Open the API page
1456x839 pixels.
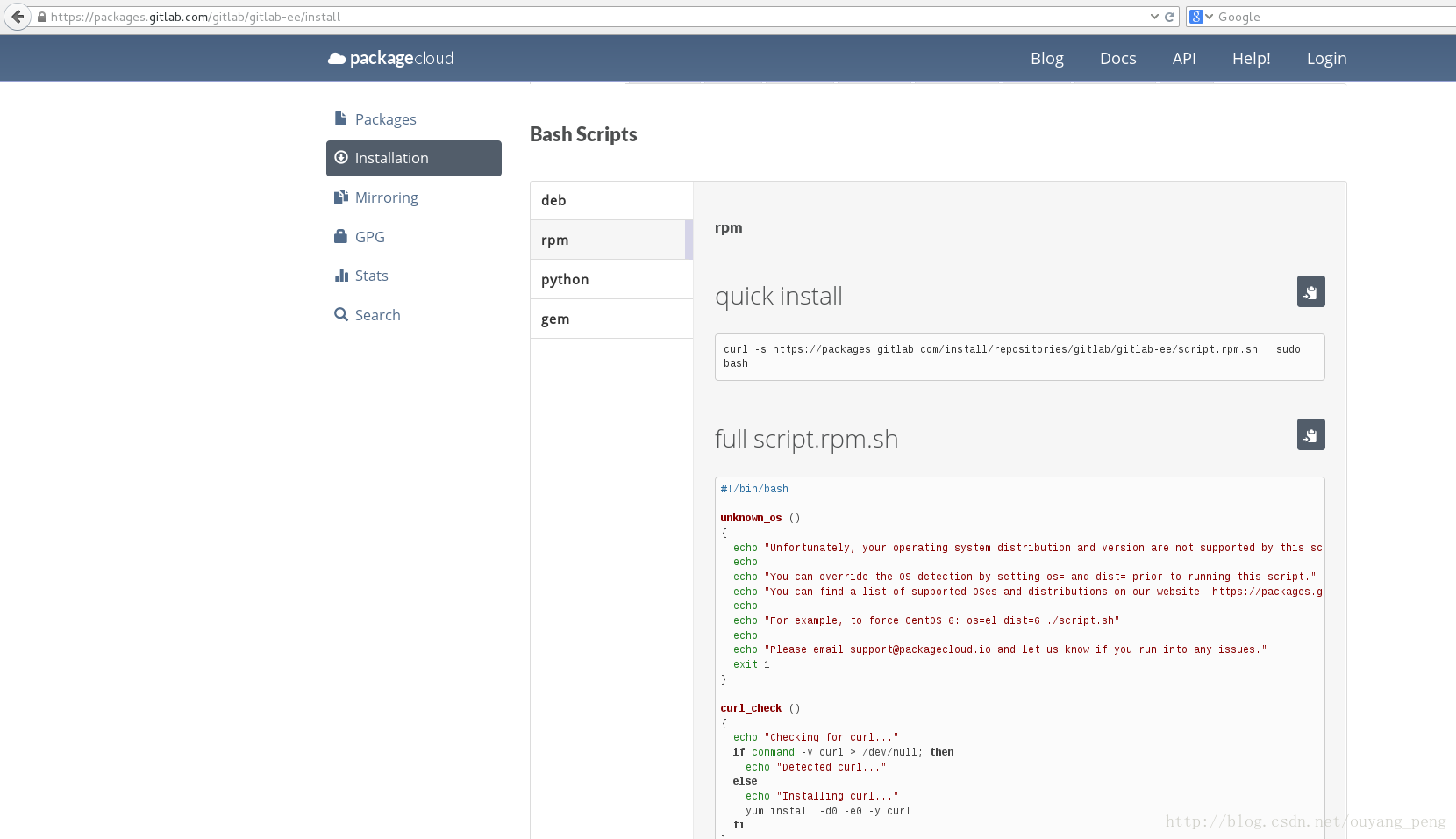pos(1184,59)
